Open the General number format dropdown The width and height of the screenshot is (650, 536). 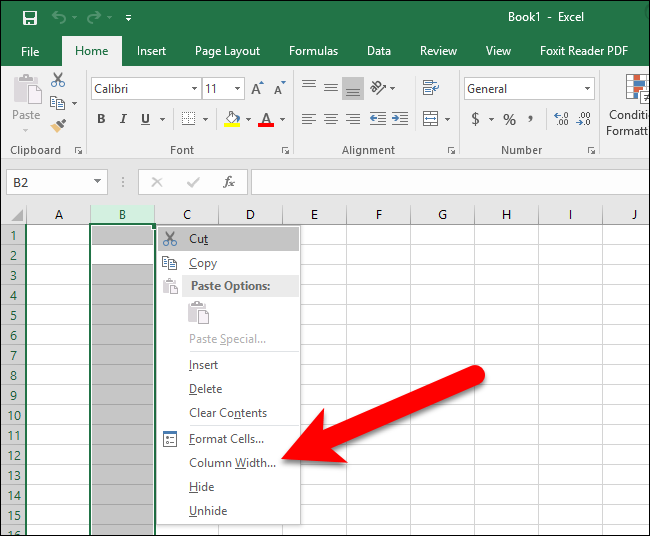click(587, 88)
